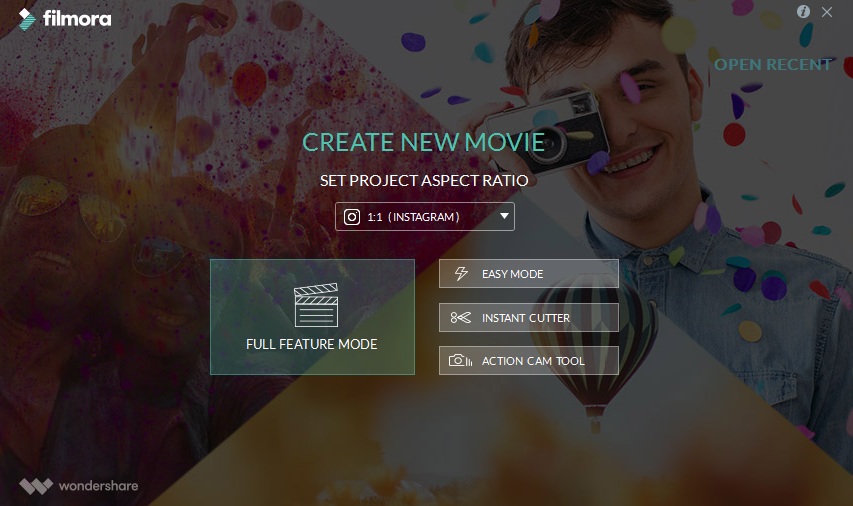The height and width of the screenshot is (506, 853).
Task: Start EASY MODE
Action: 529,274
